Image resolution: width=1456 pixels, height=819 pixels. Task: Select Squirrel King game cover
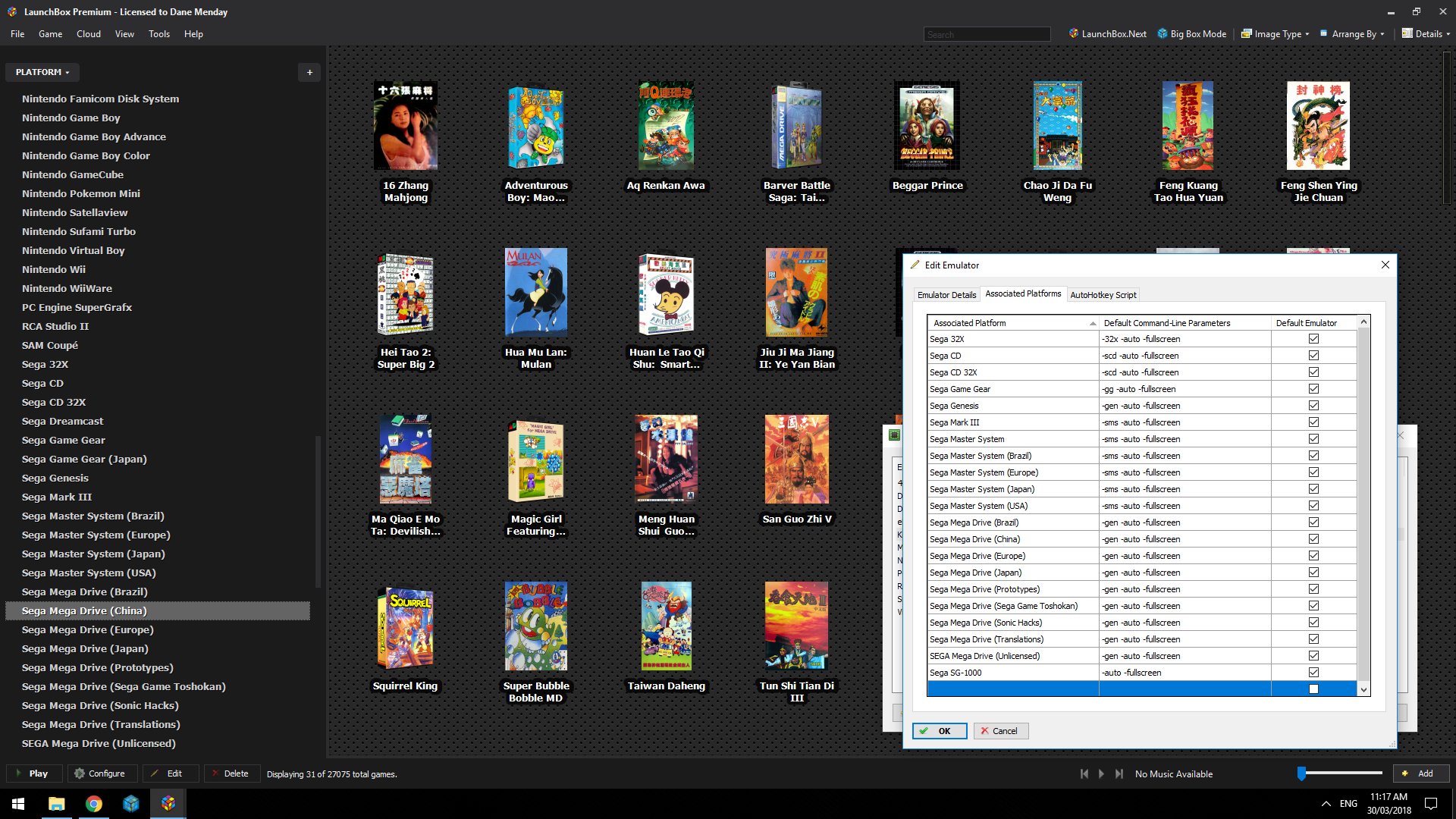click(406, 626)
